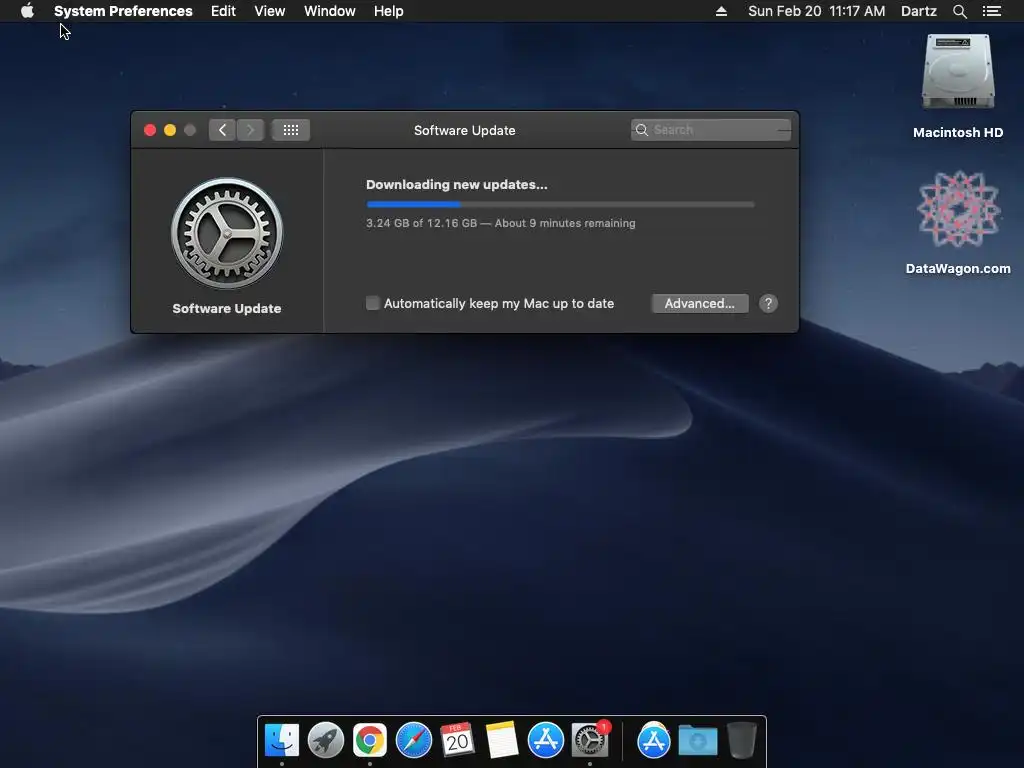Open the System Preferences menu
Viewport: 1024px width, 768px height.
(x=123, y=11)
